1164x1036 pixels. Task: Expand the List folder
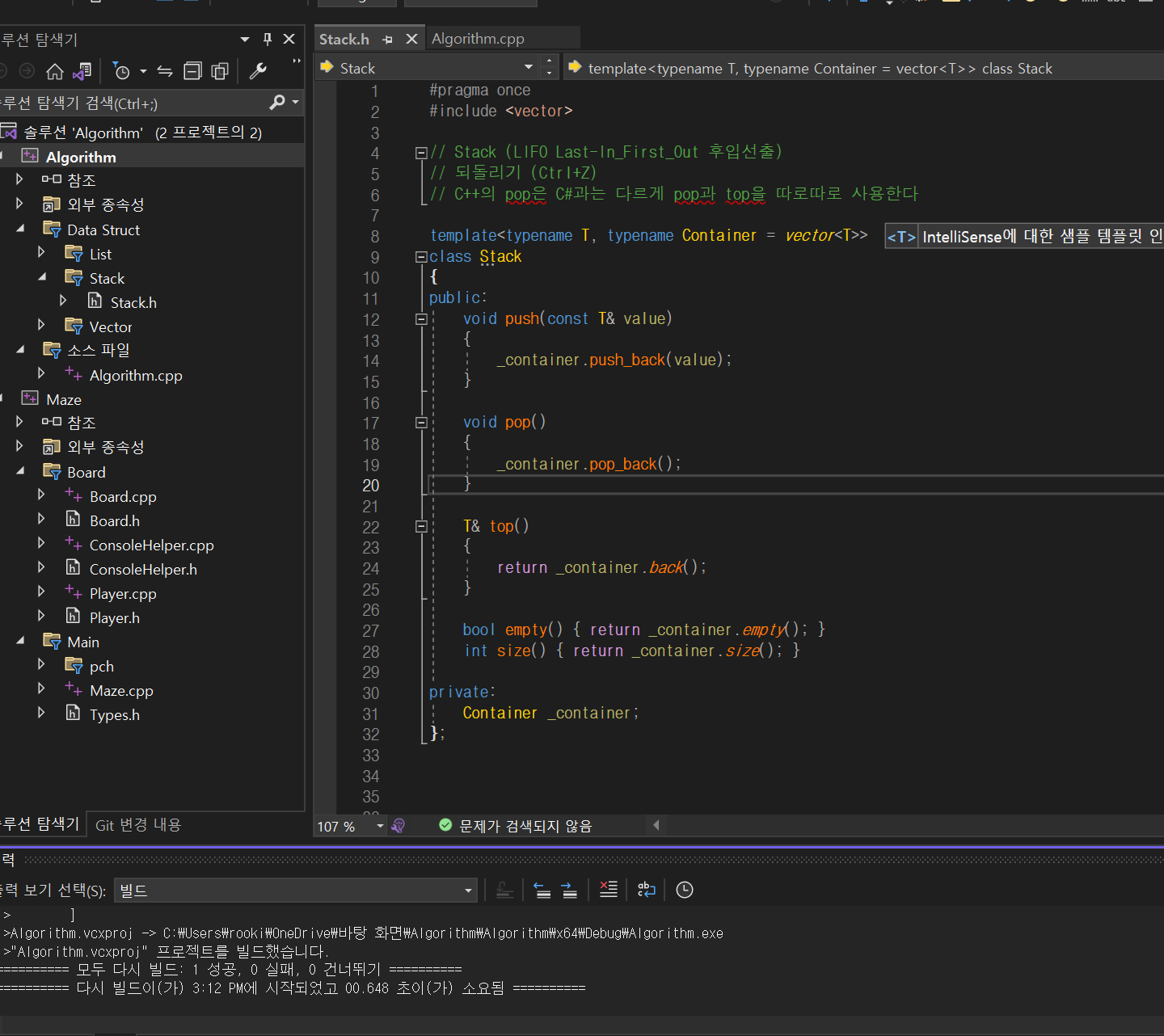tap(41, 253)
